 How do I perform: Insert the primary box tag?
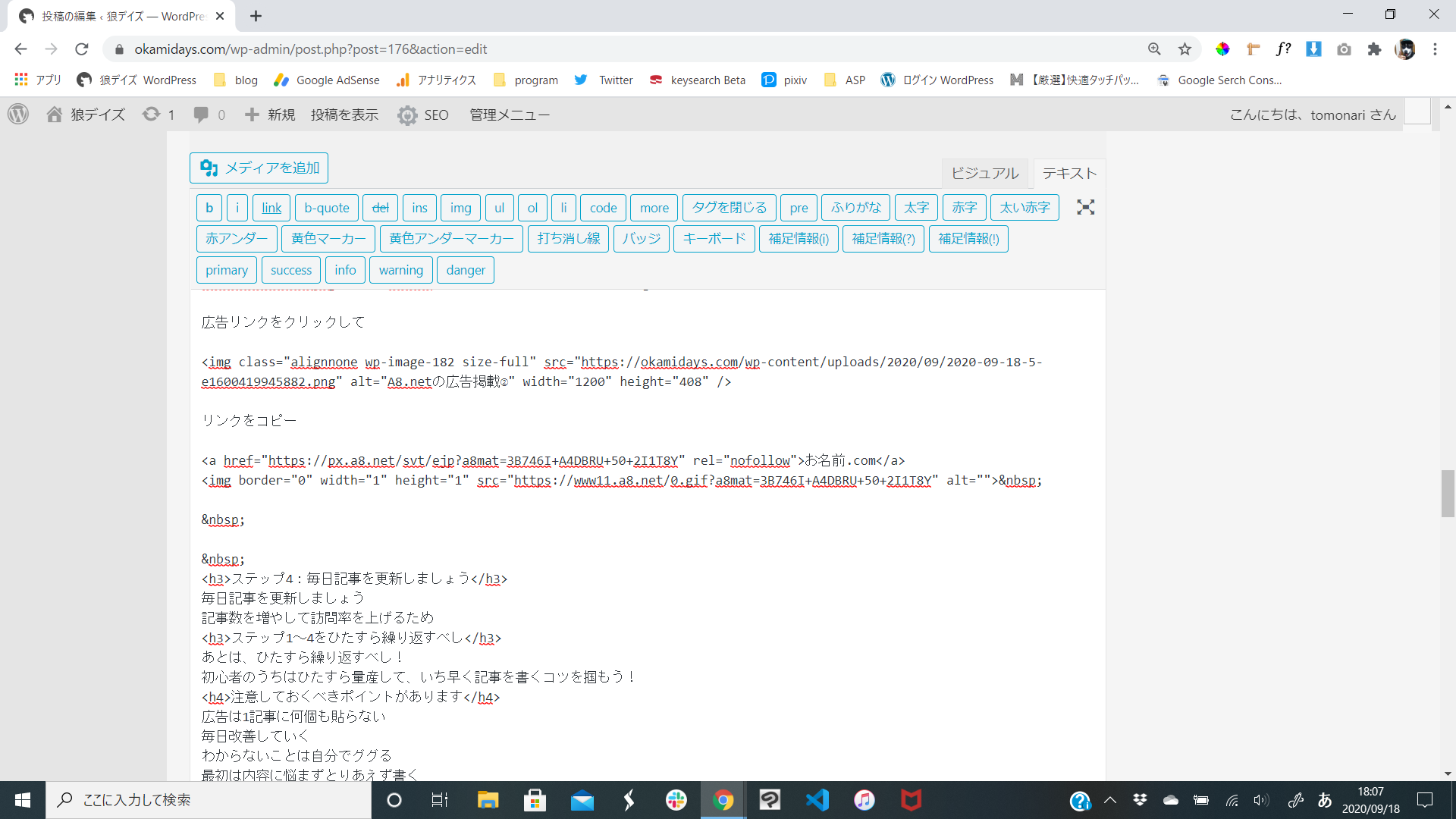click(x=226, y=270)
